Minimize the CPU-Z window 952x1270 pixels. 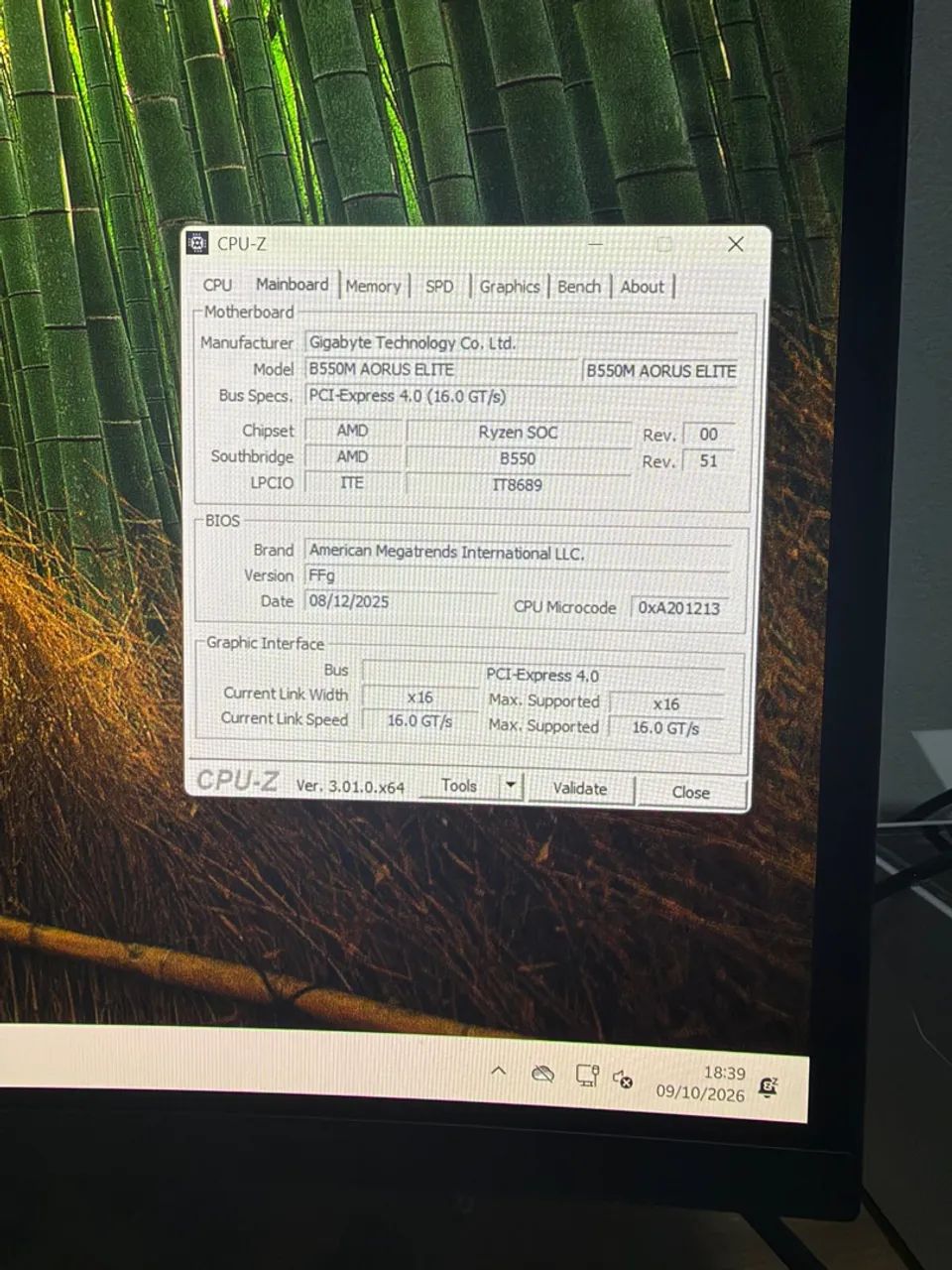[x=596, y=243]
